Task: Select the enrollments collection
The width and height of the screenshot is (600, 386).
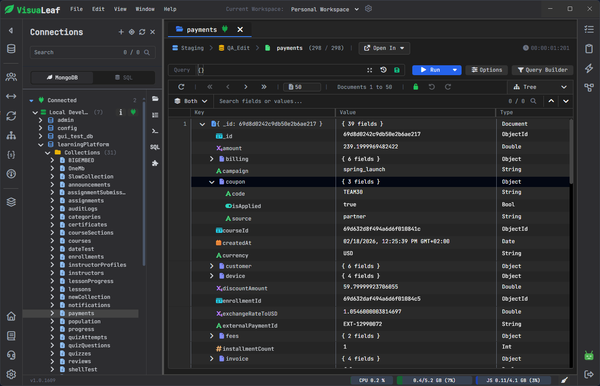Action: pyautogui.click(x=86, y=257)
